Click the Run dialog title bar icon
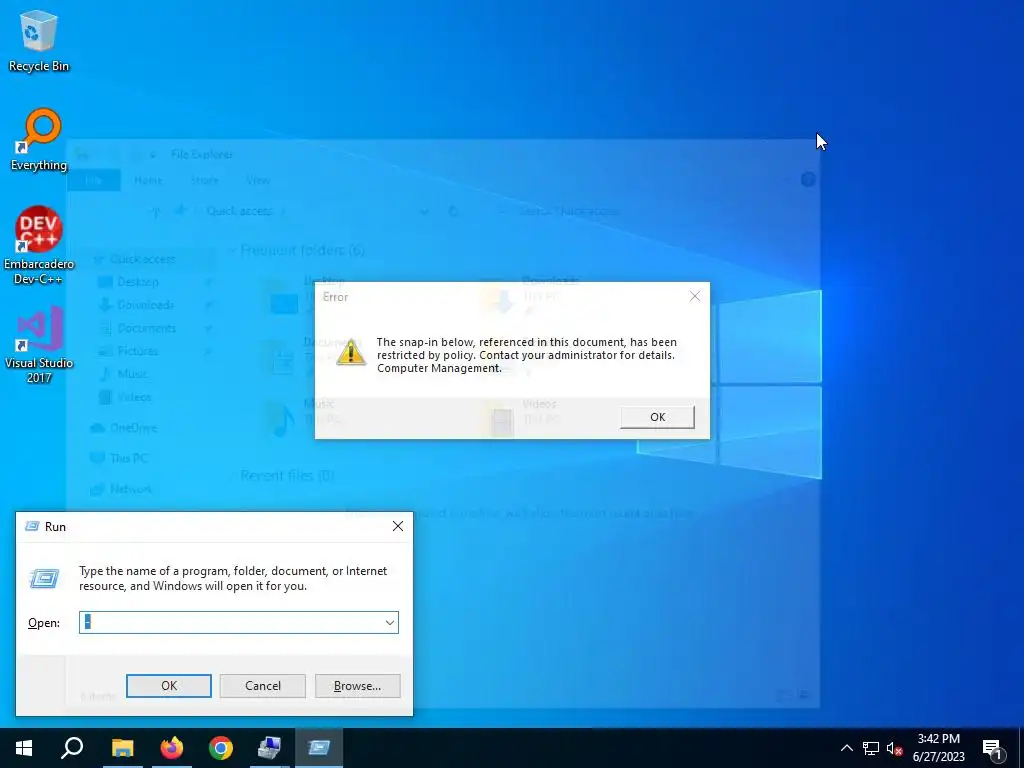This screenshot has height=768, width=1024. 31,526
